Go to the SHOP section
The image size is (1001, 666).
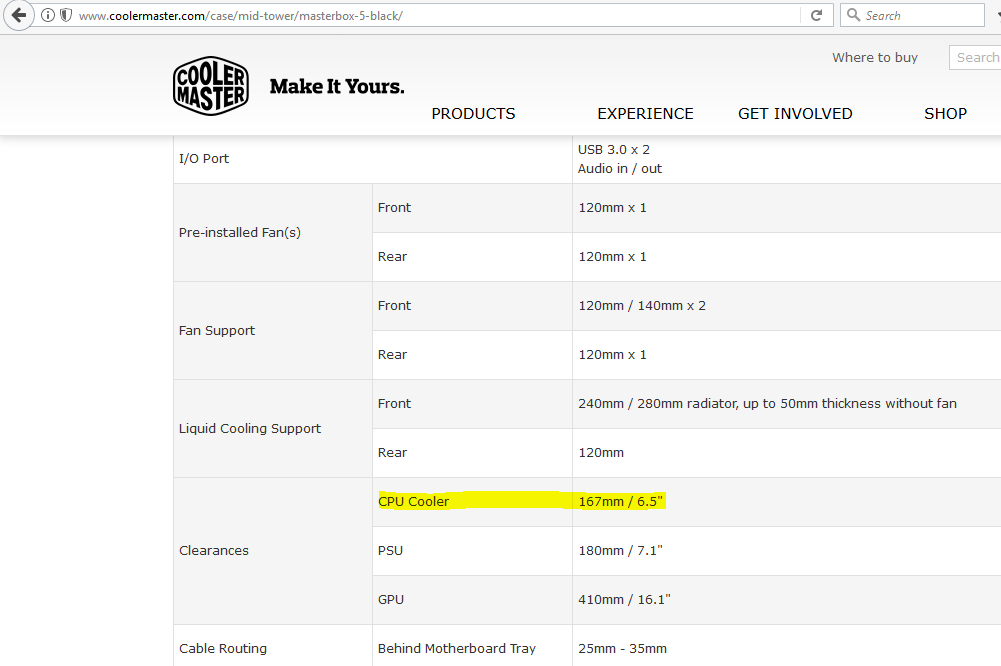945,114
